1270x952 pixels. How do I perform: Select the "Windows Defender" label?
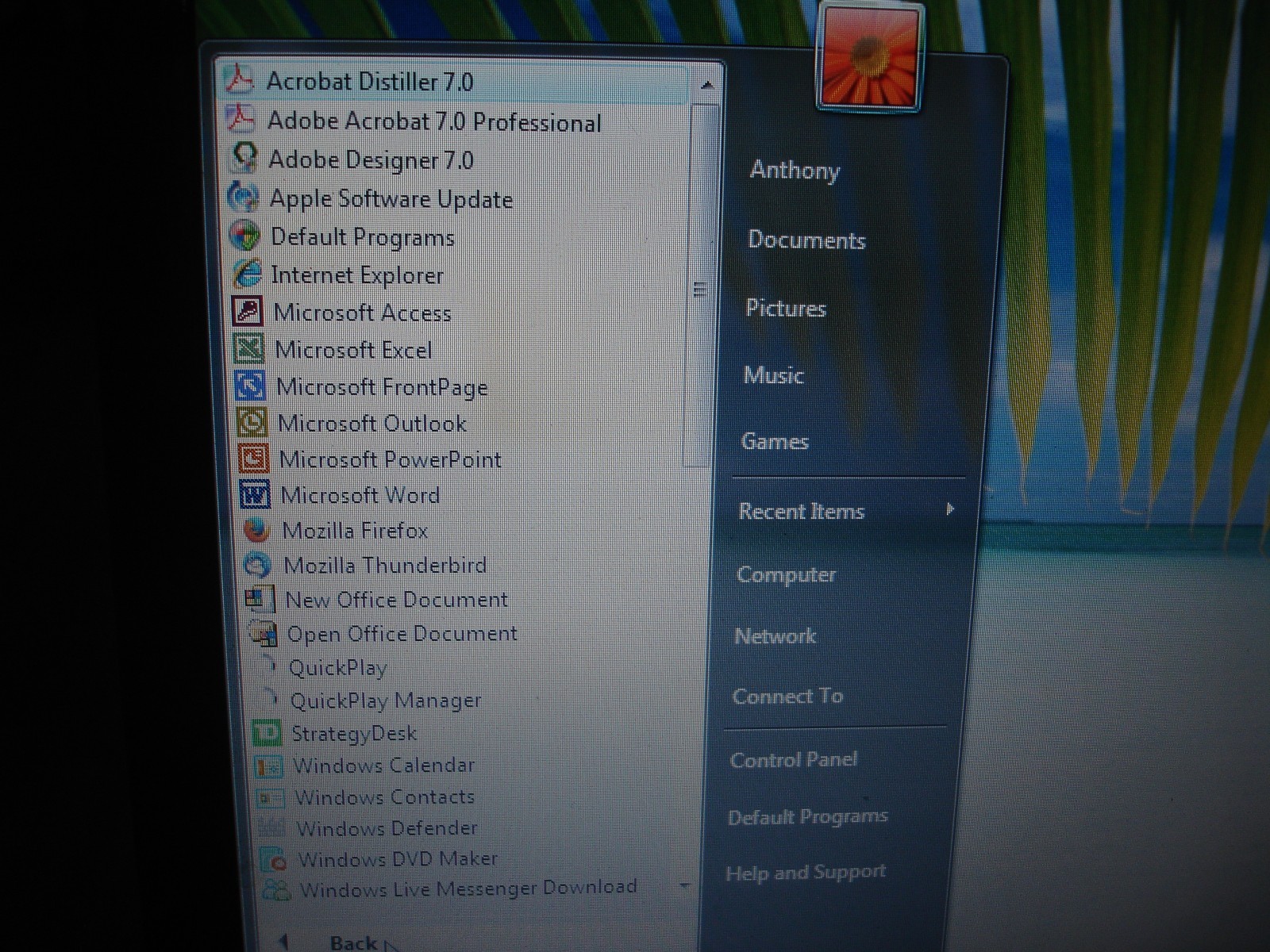387,828
